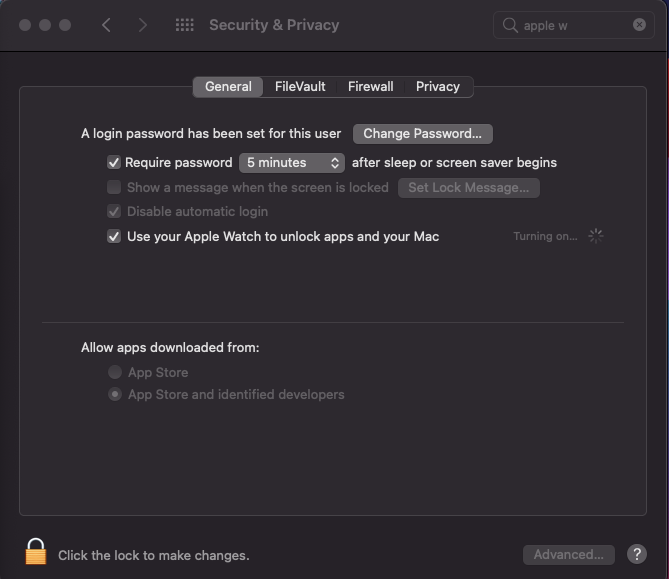Click the Turning on progress spinner
The height and width of the screenshot is (579, 669).
[x=596, y=236]
